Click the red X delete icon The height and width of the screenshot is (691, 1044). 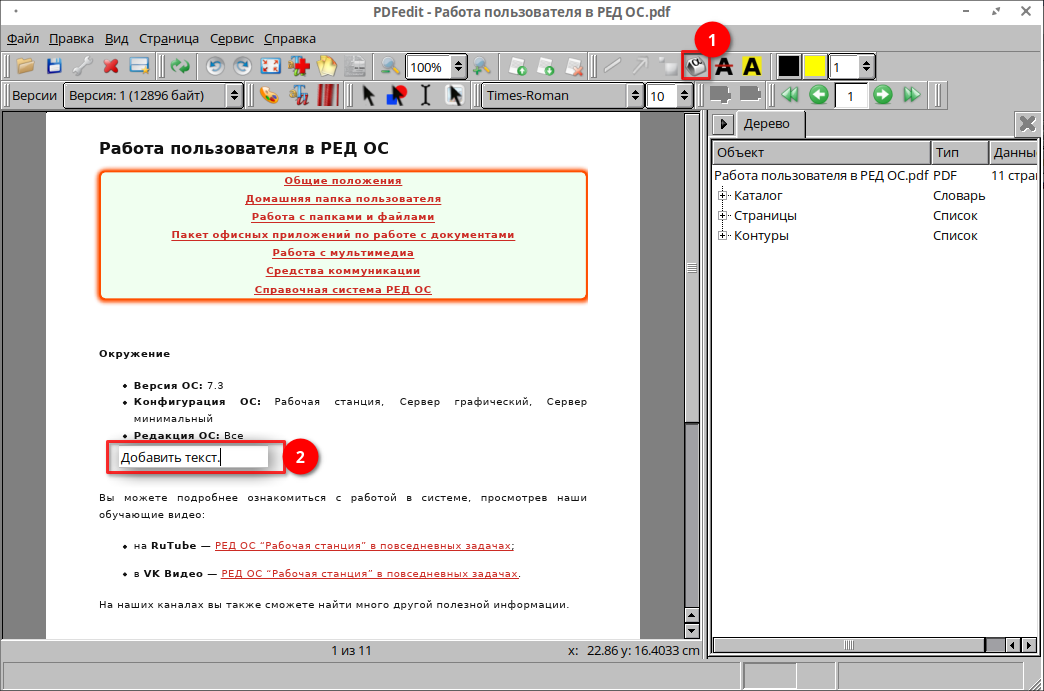point(111,67)
